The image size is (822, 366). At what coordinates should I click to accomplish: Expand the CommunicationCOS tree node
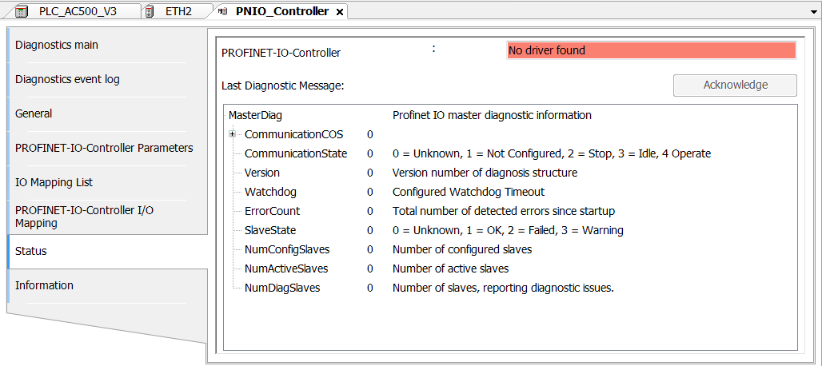pyautogui.click(x=232, y=135)
